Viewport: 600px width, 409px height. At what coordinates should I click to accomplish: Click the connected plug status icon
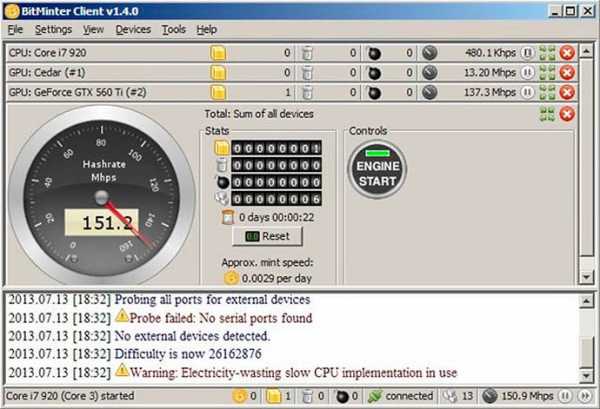coord(375,396)
